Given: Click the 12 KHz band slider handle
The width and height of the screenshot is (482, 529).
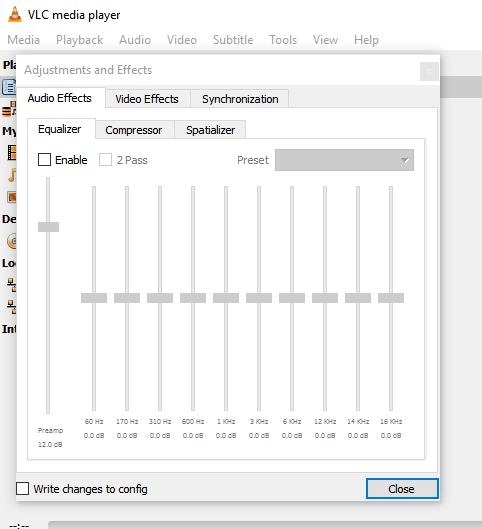Looking at the screenshot, I should pos(325,298).
